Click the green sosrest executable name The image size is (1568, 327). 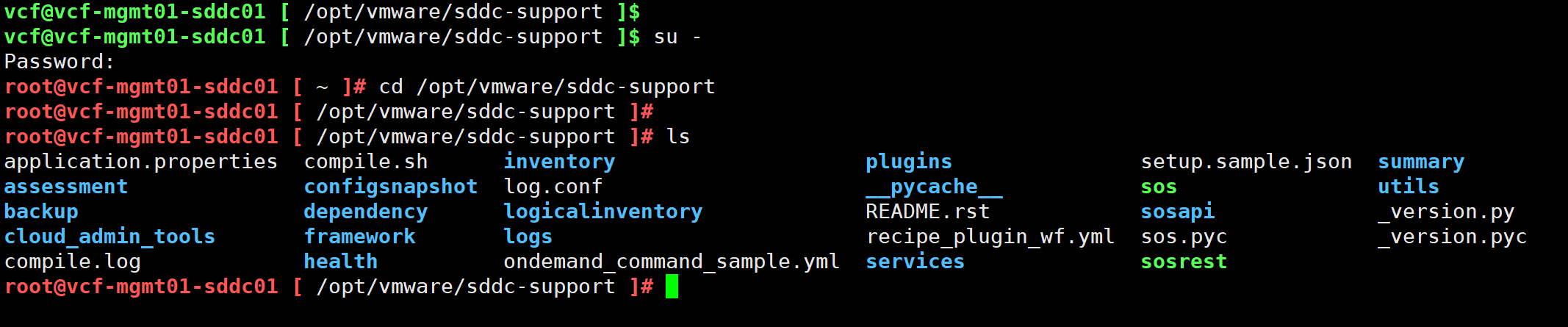tap(1184, 262)
